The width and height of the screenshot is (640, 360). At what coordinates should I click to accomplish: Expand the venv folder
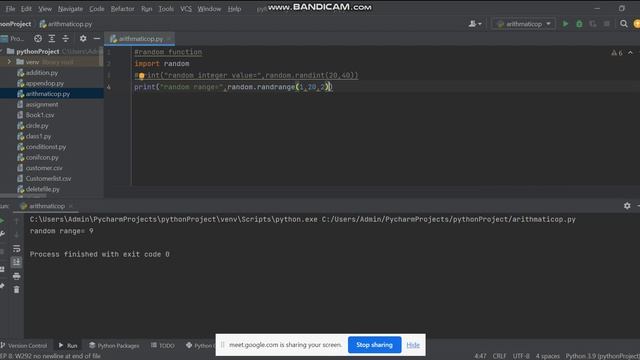9,62
